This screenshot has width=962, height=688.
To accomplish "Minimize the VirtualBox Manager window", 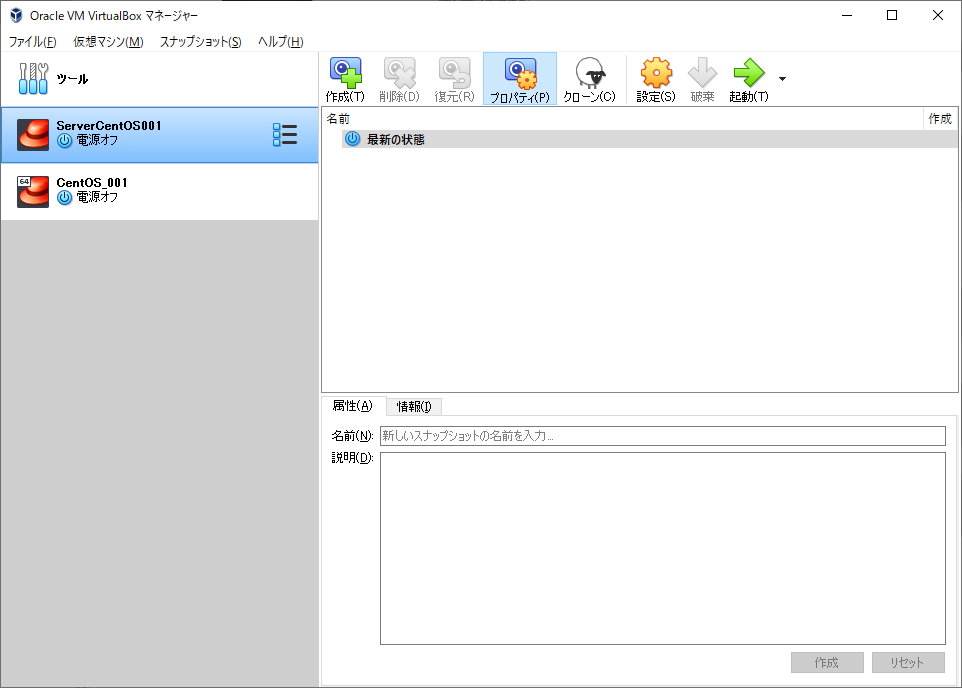I will point(847,15).
